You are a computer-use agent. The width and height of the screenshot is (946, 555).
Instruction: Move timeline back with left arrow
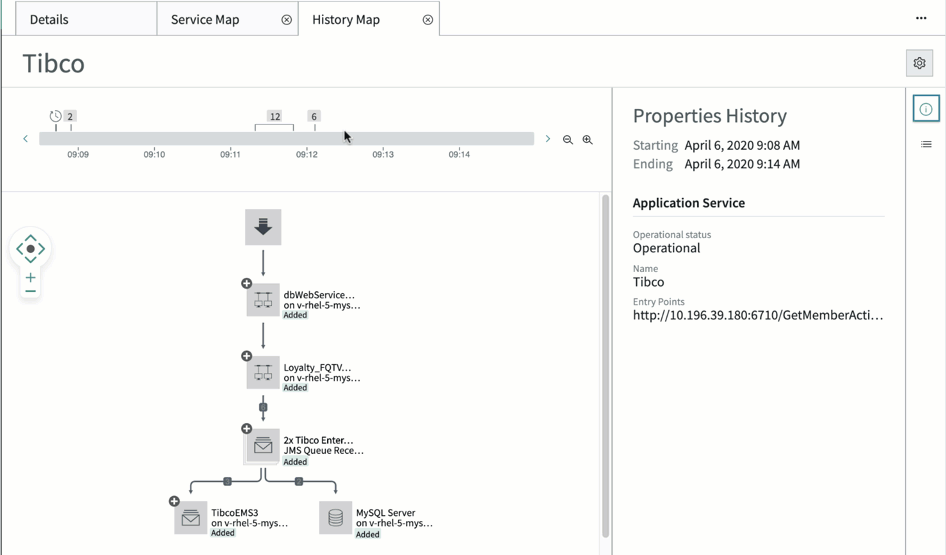(x=25, y=139)
